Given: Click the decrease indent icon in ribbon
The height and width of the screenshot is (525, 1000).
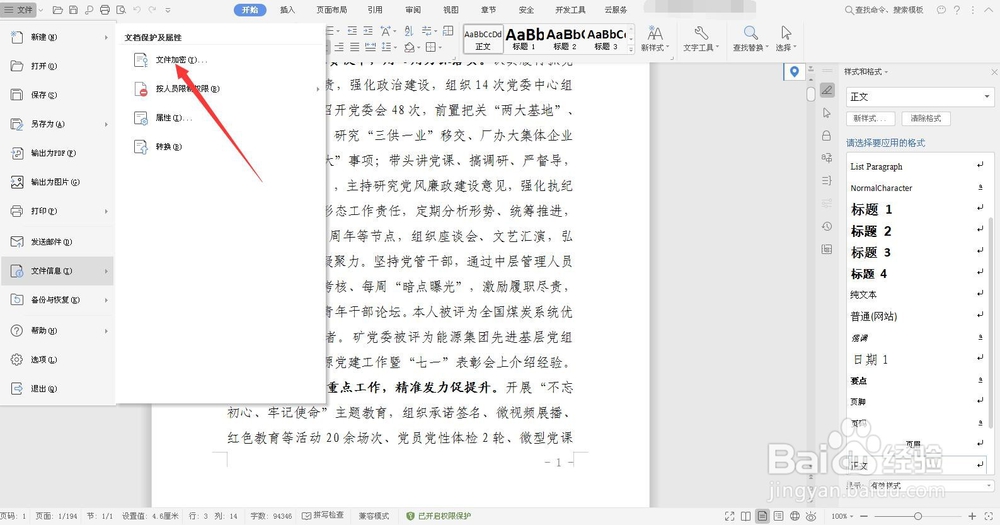Looking at the screenshot, I should pos(353,31).
